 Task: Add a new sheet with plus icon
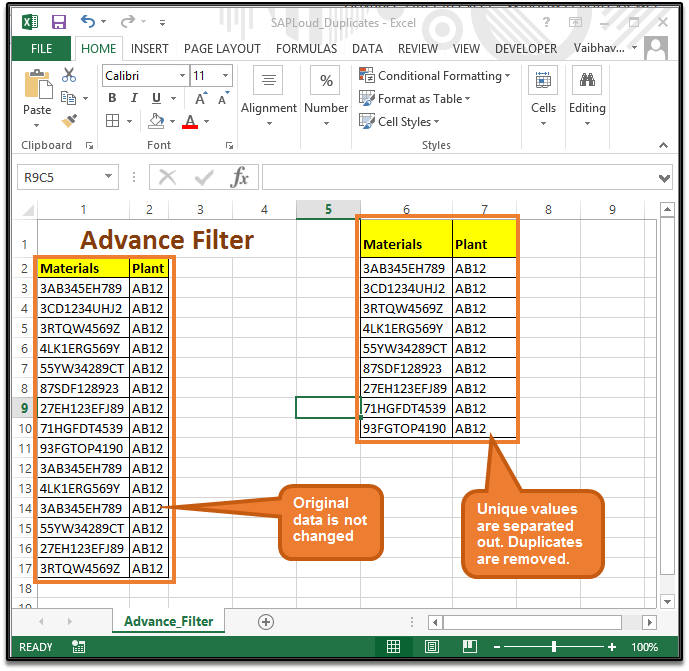coord(266,621)
